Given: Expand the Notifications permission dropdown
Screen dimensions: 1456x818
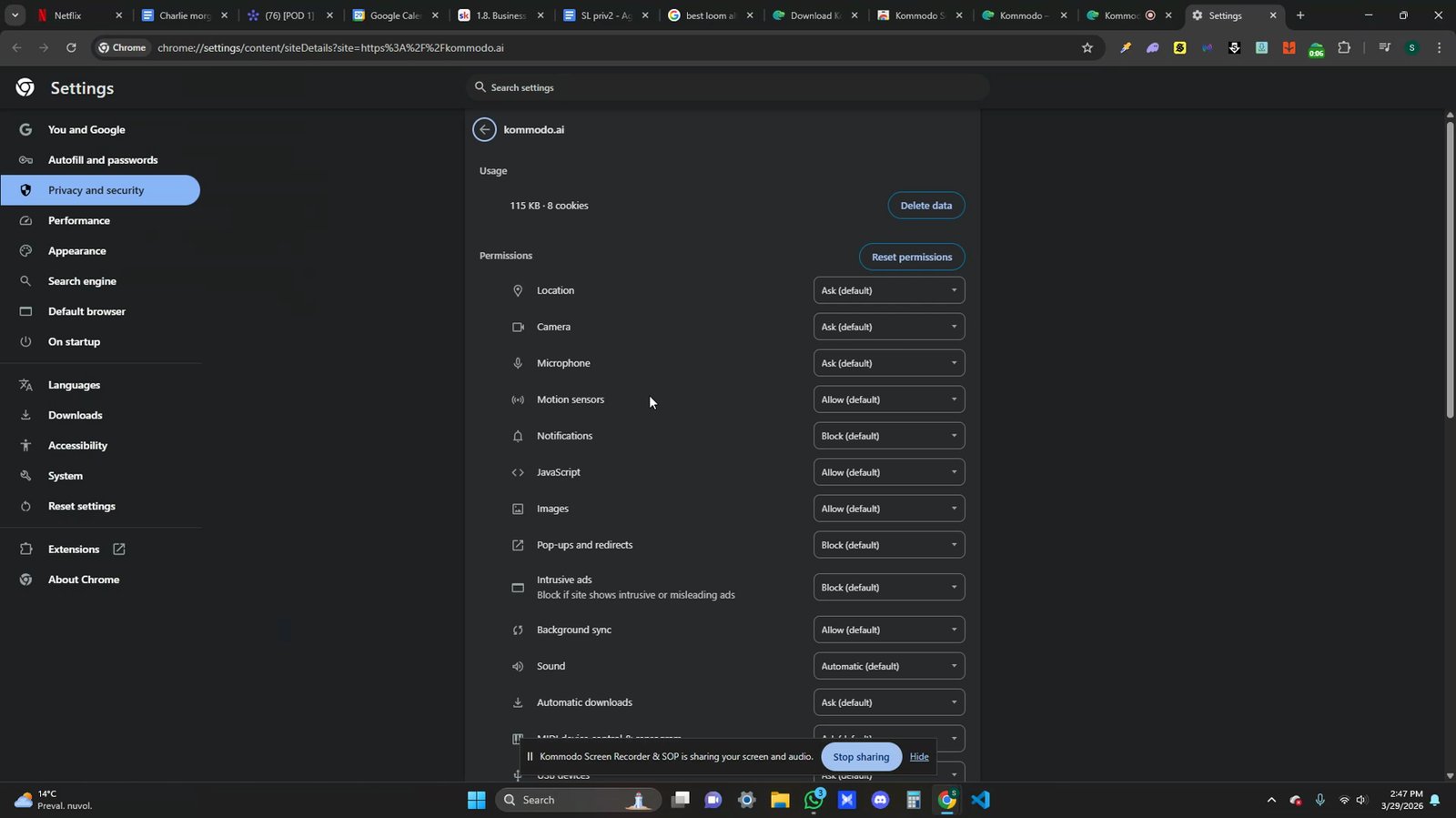Looking at the screenshot, I should pyautogui.click(x=889, y=436).
